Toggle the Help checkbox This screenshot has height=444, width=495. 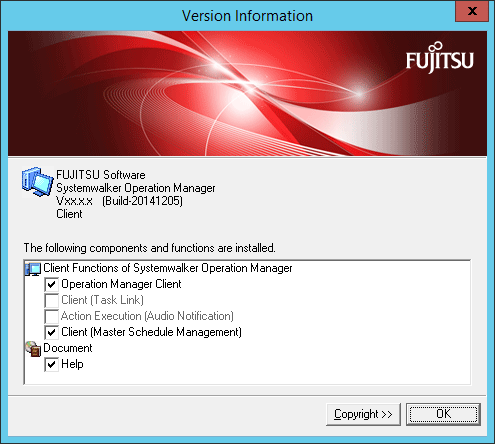(x=51, y=364)
